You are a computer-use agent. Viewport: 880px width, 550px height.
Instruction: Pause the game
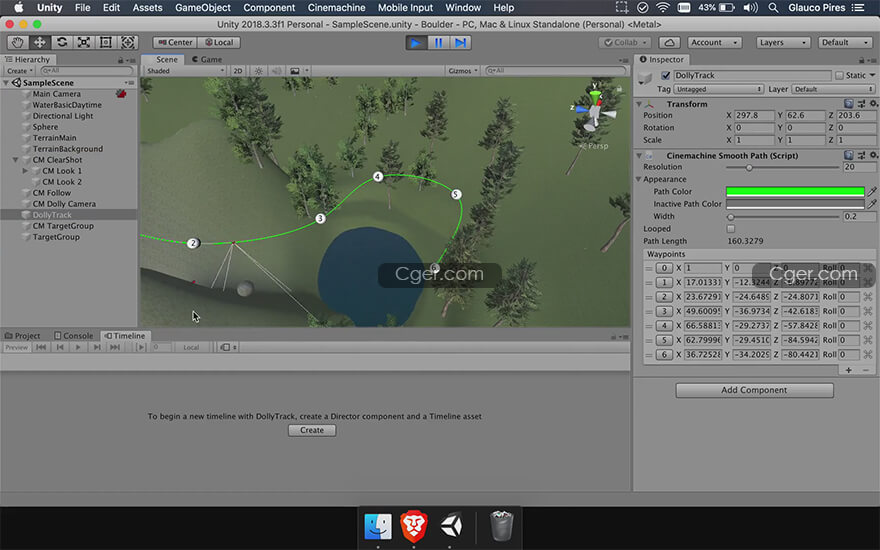[438, 43]
